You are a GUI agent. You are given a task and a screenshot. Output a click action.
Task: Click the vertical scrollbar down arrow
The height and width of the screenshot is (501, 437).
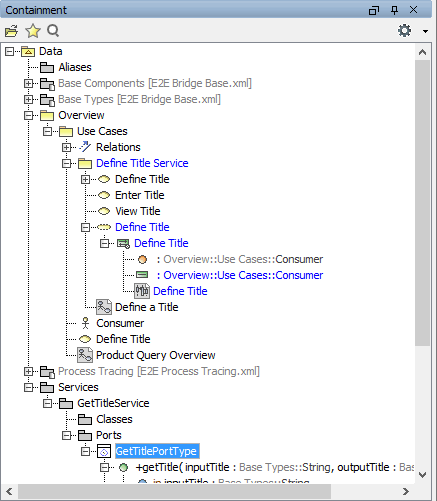coord(422,475)
